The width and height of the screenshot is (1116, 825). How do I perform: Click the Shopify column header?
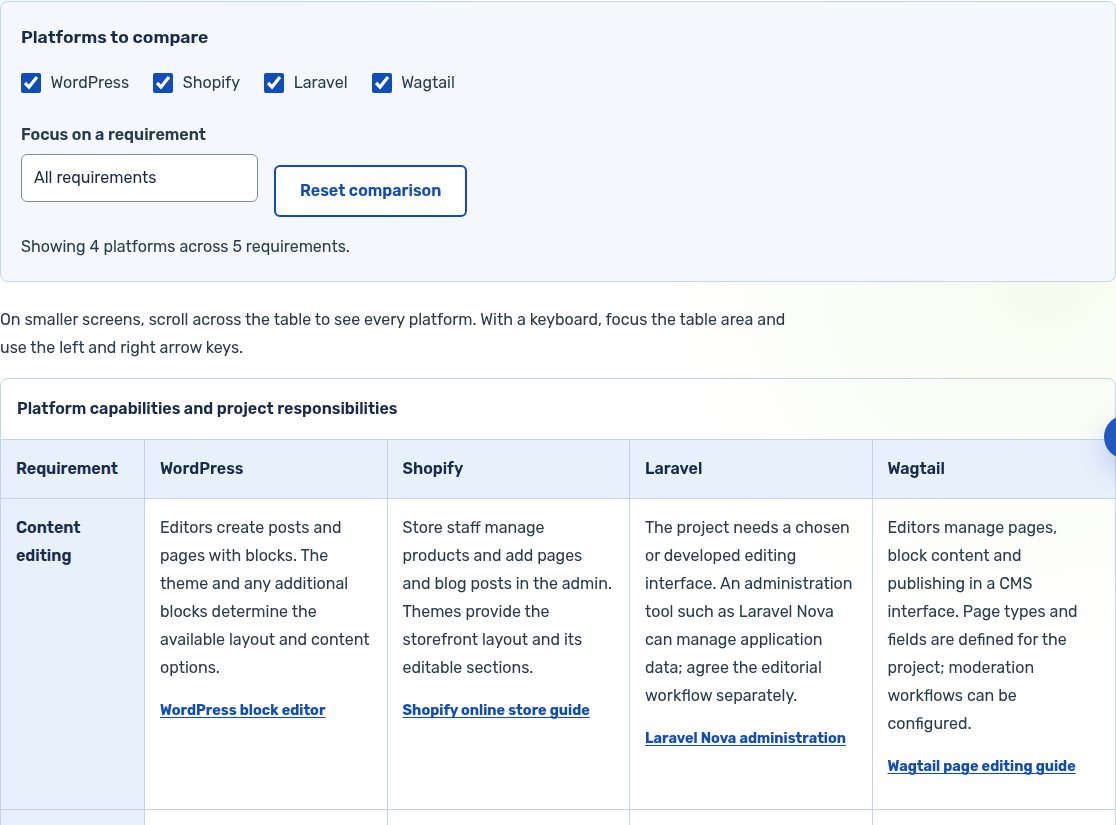508,468
